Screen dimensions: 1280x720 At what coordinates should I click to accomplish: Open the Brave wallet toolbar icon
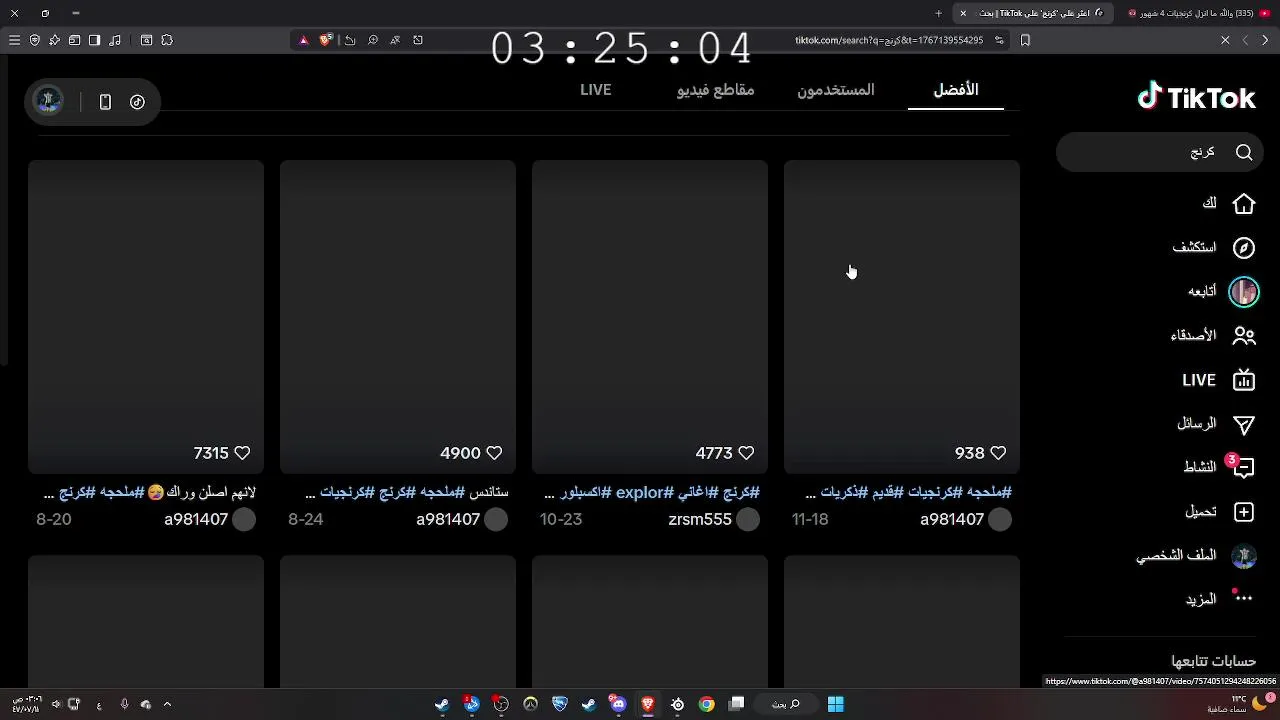click(x=75, y=40)
